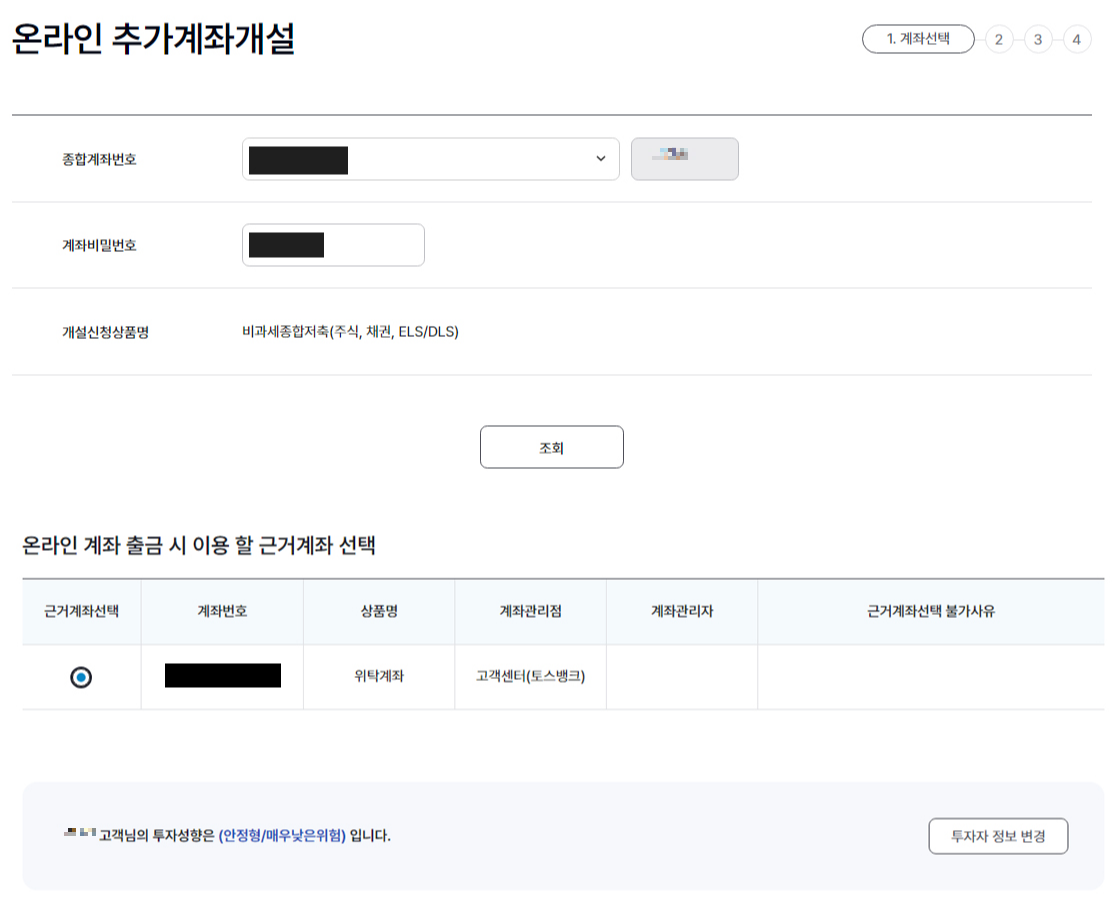Select the 근거계좌선택 radio button
1119x900 pixels.
[x=80, y=676]
